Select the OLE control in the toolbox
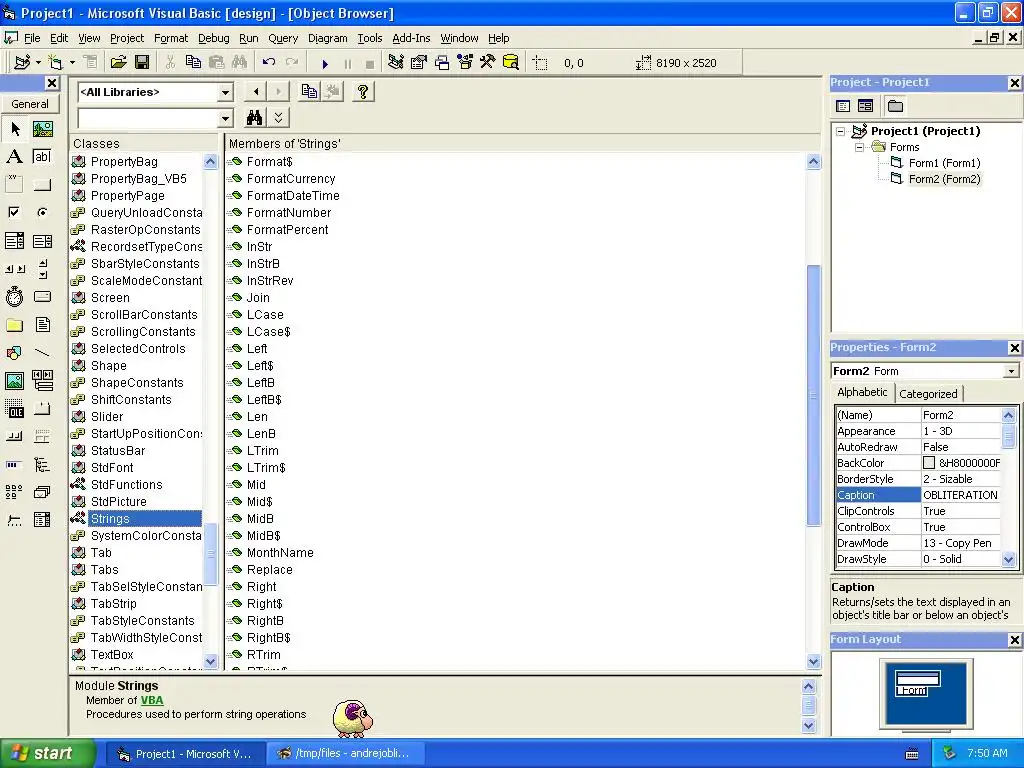The height and width of the screenshot is (768, 1024). pos(14,409)
